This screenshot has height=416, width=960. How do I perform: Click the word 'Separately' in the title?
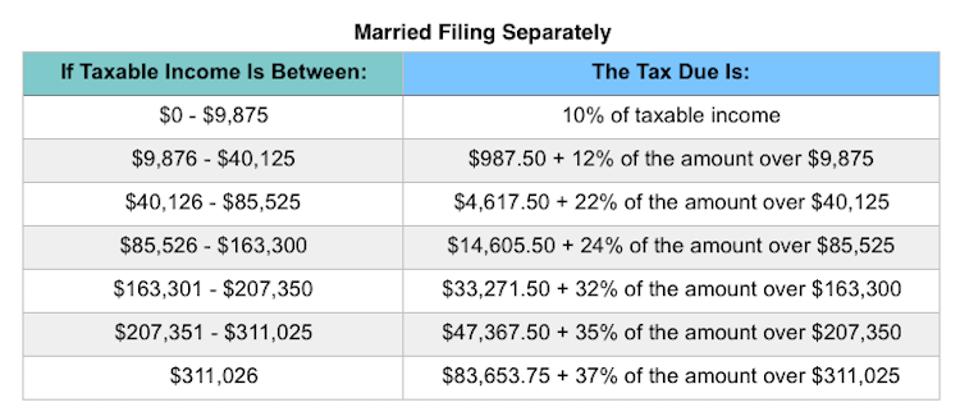point(556,32)
